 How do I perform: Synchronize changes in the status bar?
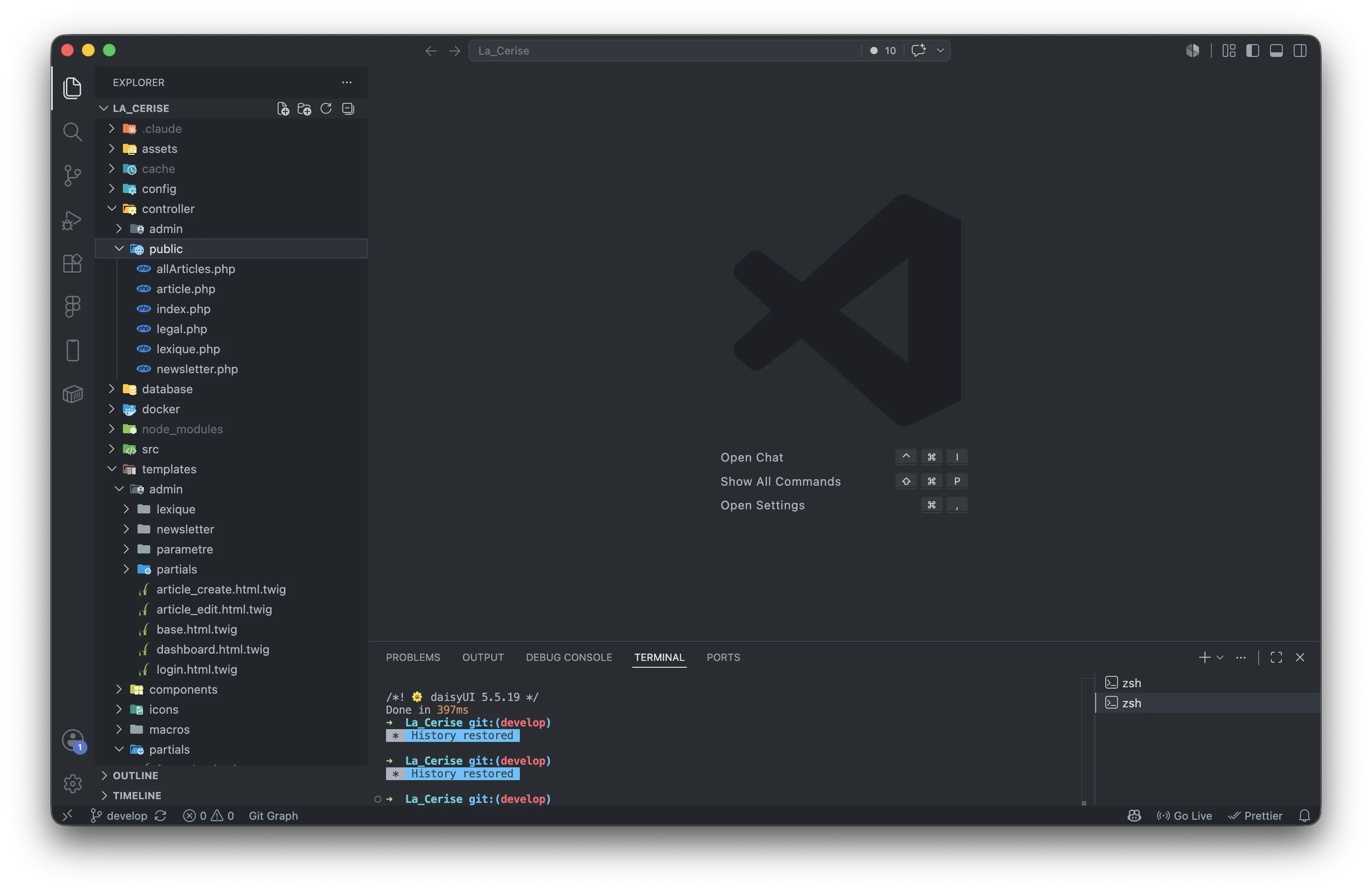coord(160,816)
